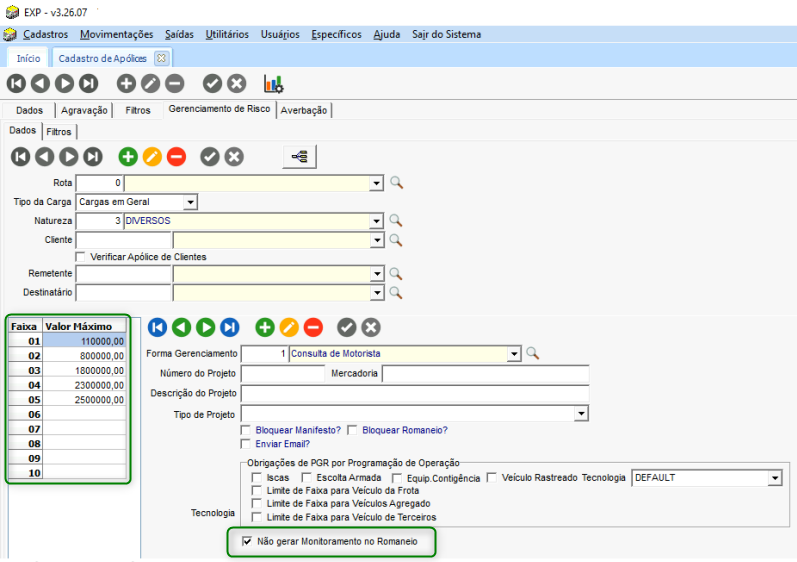Uncheck Não gerar Monitoramento no Romaneio

247,541
